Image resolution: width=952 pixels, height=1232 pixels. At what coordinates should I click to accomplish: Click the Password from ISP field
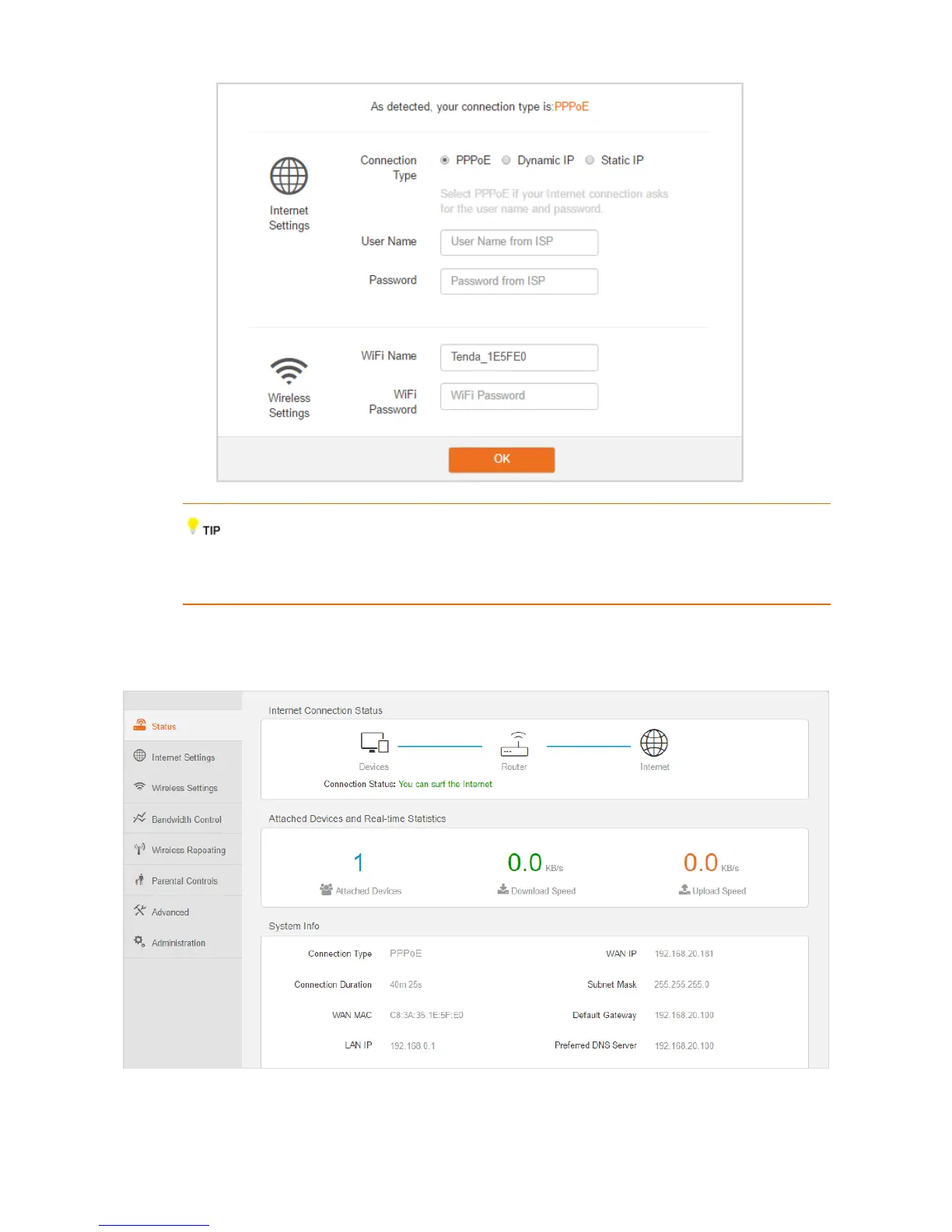[519, 281]
